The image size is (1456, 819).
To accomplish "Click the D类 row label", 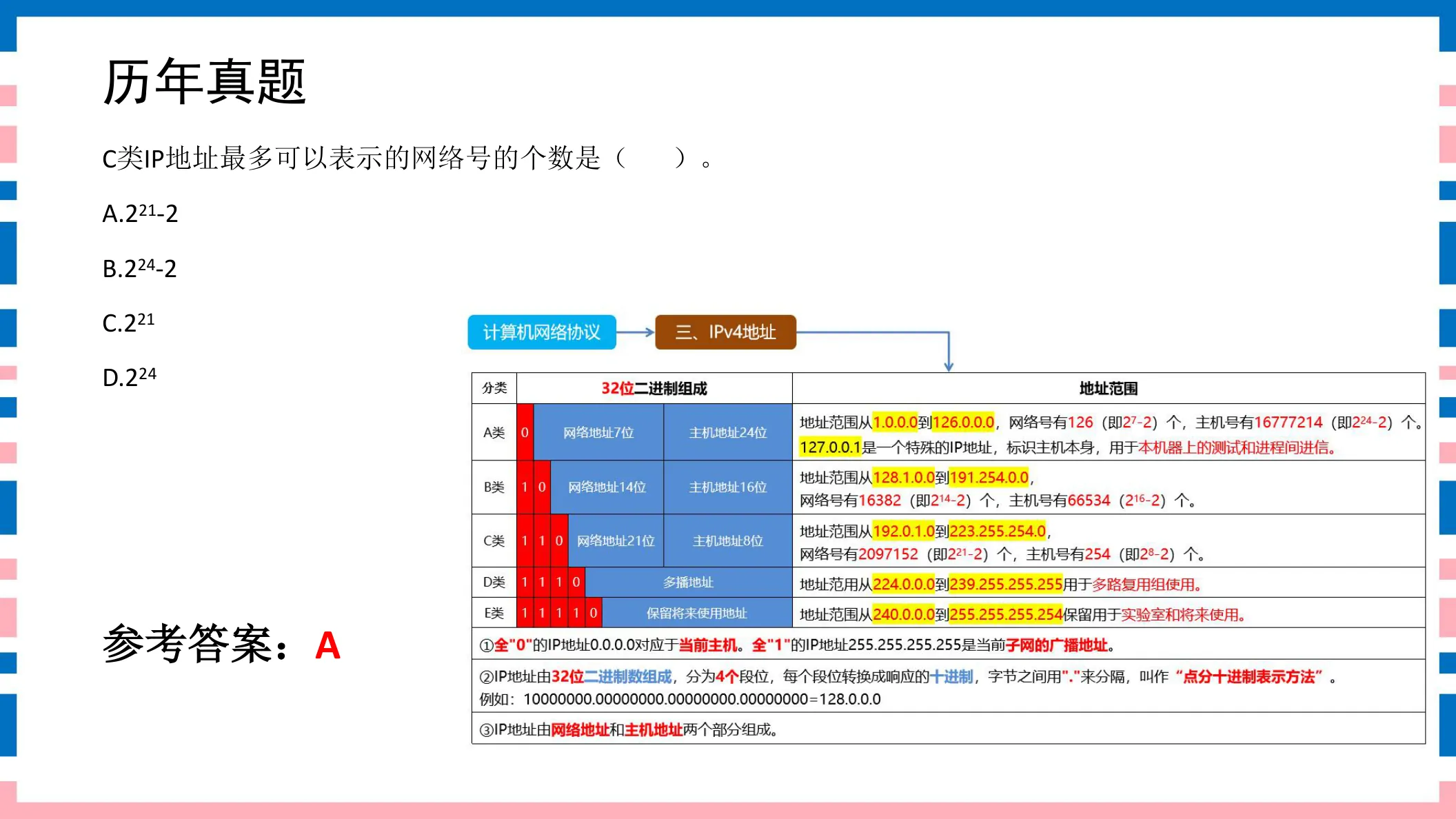I will 494,582.
